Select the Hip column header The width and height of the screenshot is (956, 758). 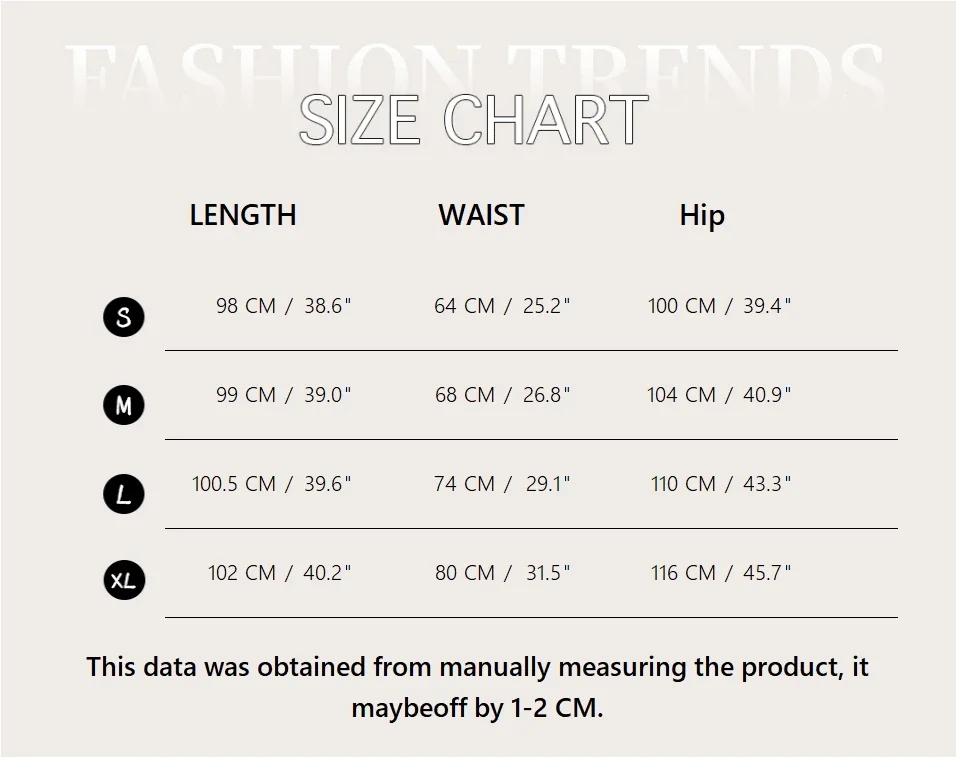(x=702, y=216)
